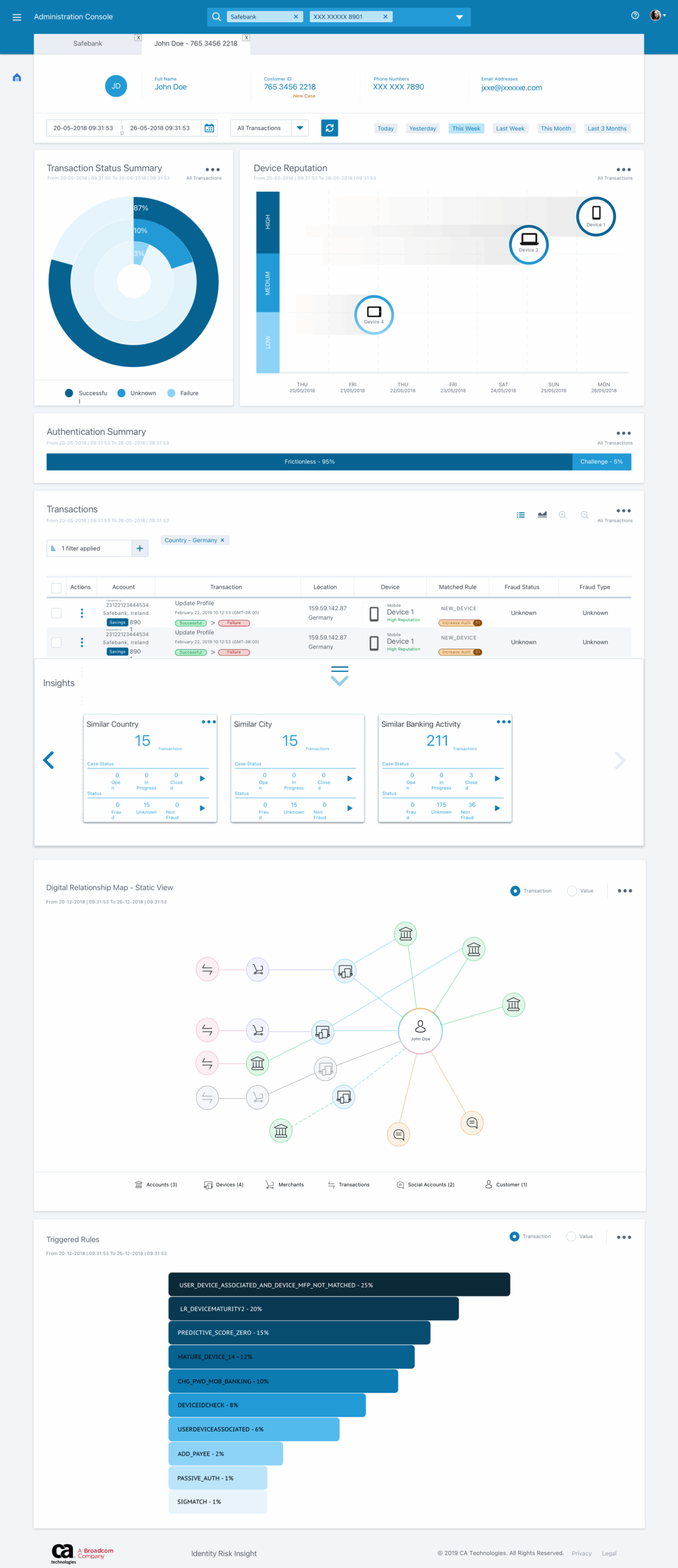Open the calendar date picker icon
The width and height of the screenshot is (678, 1568).
coord(209,128)
